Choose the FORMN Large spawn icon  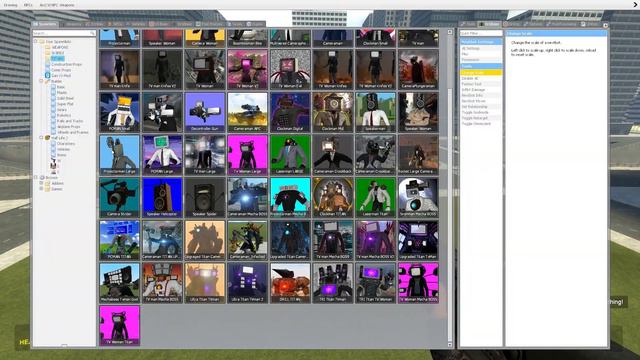[x=162, y=155]
